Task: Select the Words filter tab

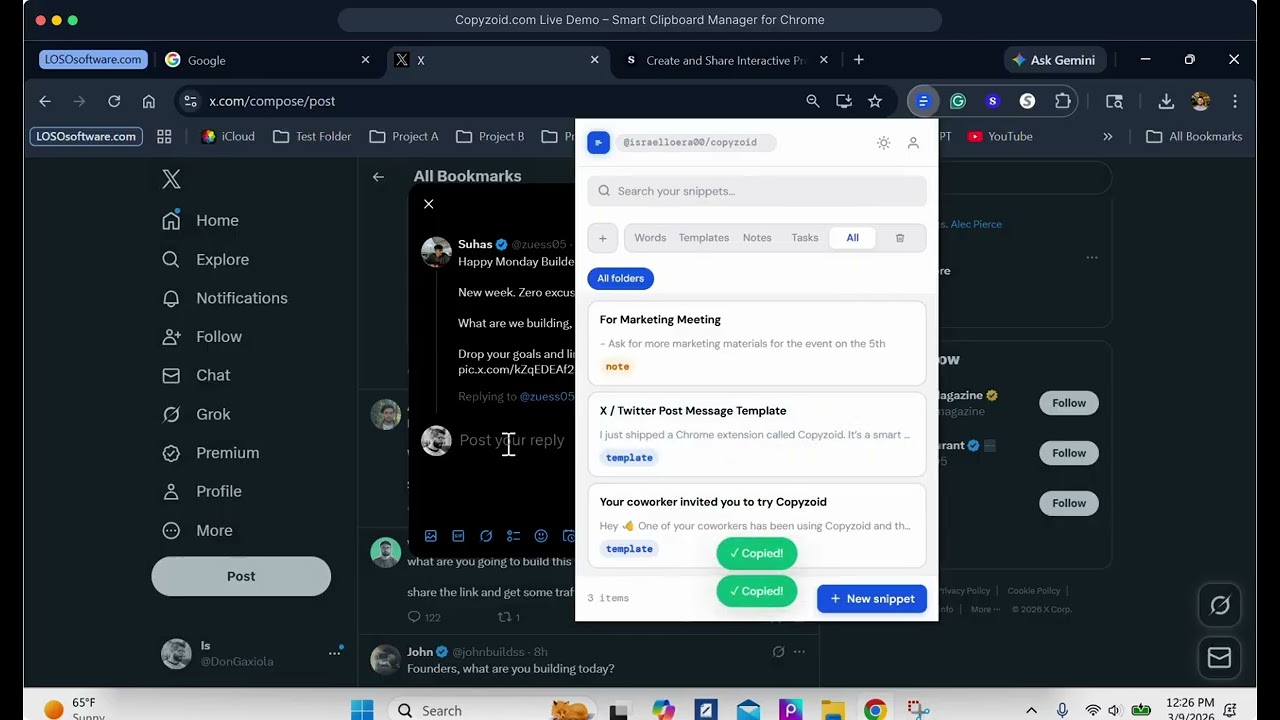Action: 650,238
